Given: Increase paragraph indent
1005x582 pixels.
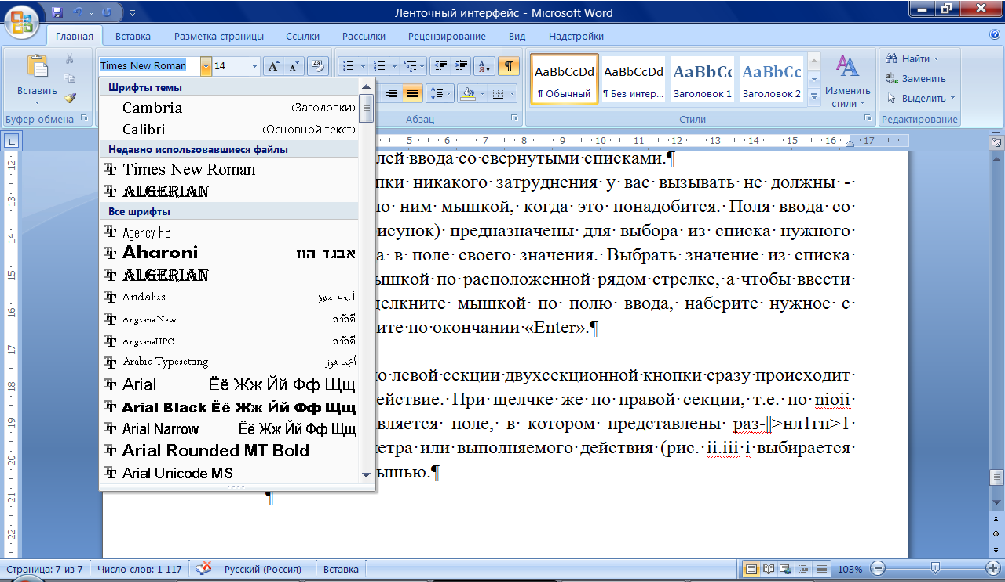Looking at the screenshot, I should (x=461, y=66).
